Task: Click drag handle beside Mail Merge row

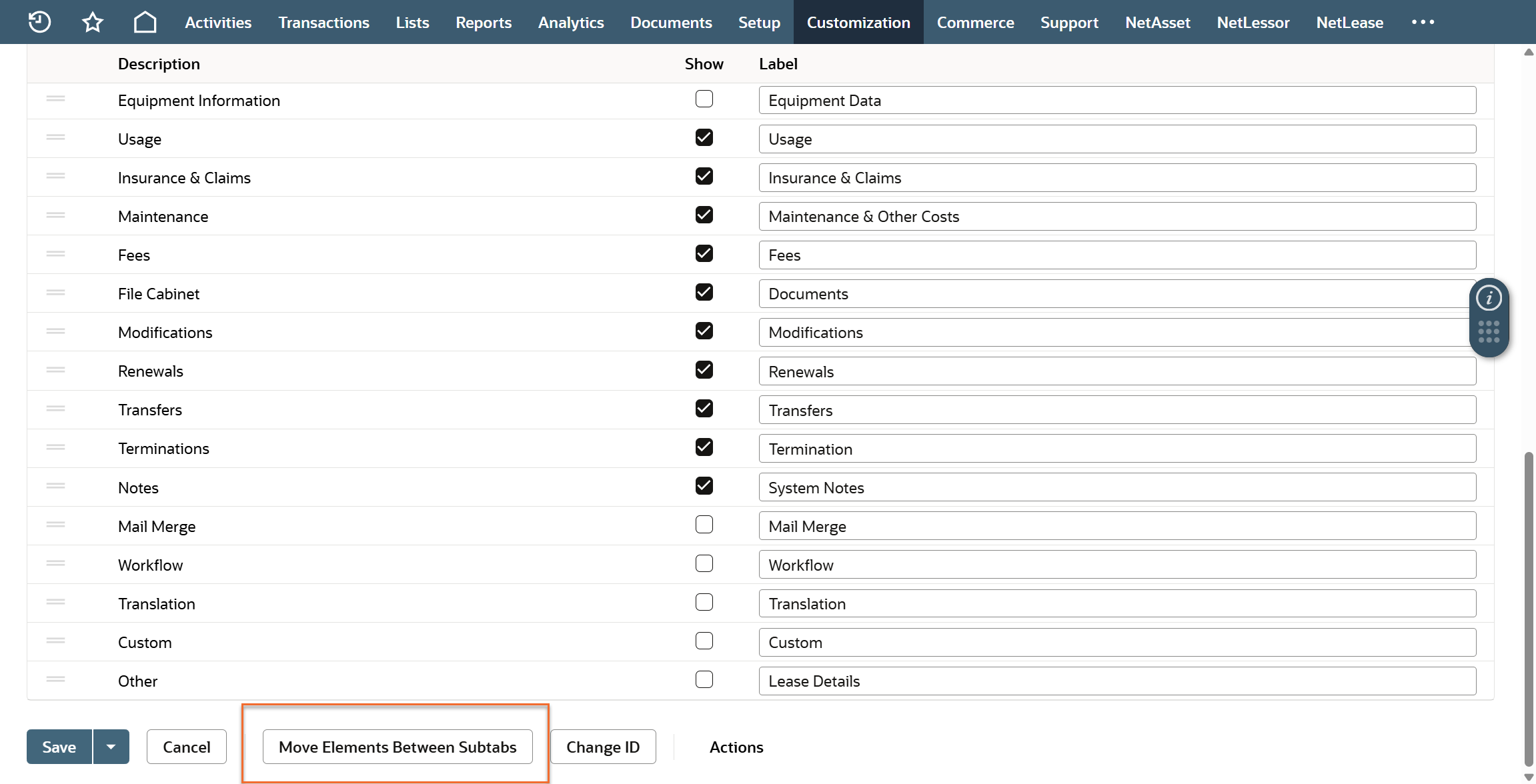Action: (x=56, y=525)
